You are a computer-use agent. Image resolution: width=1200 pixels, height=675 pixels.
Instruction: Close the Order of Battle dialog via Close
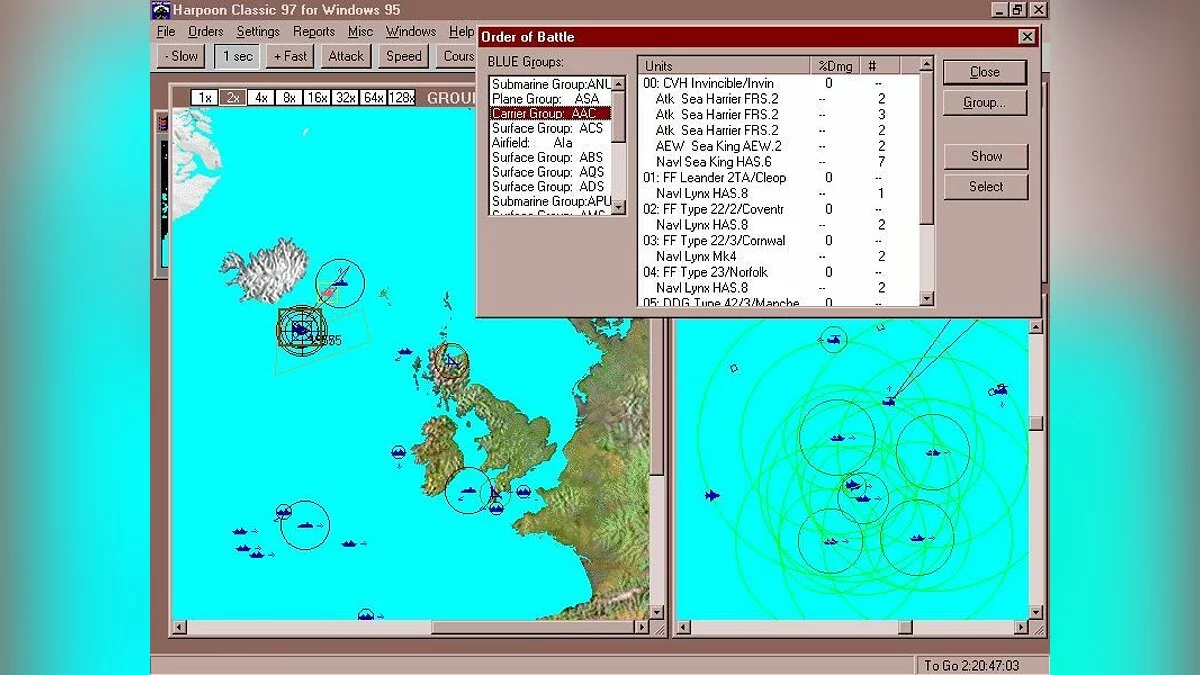click(985, 72)
